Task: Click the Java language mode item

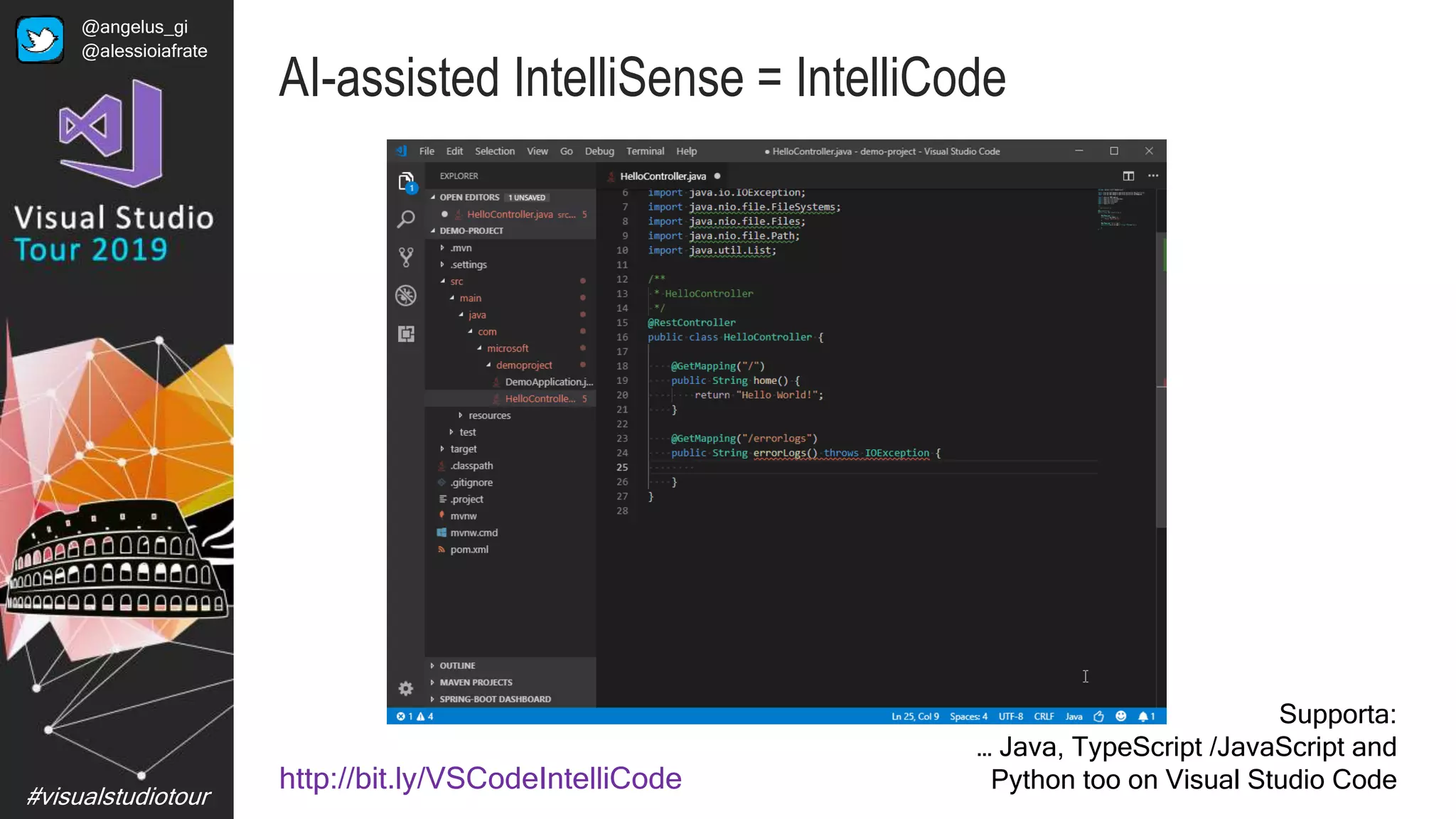Action: (1074, 716)
